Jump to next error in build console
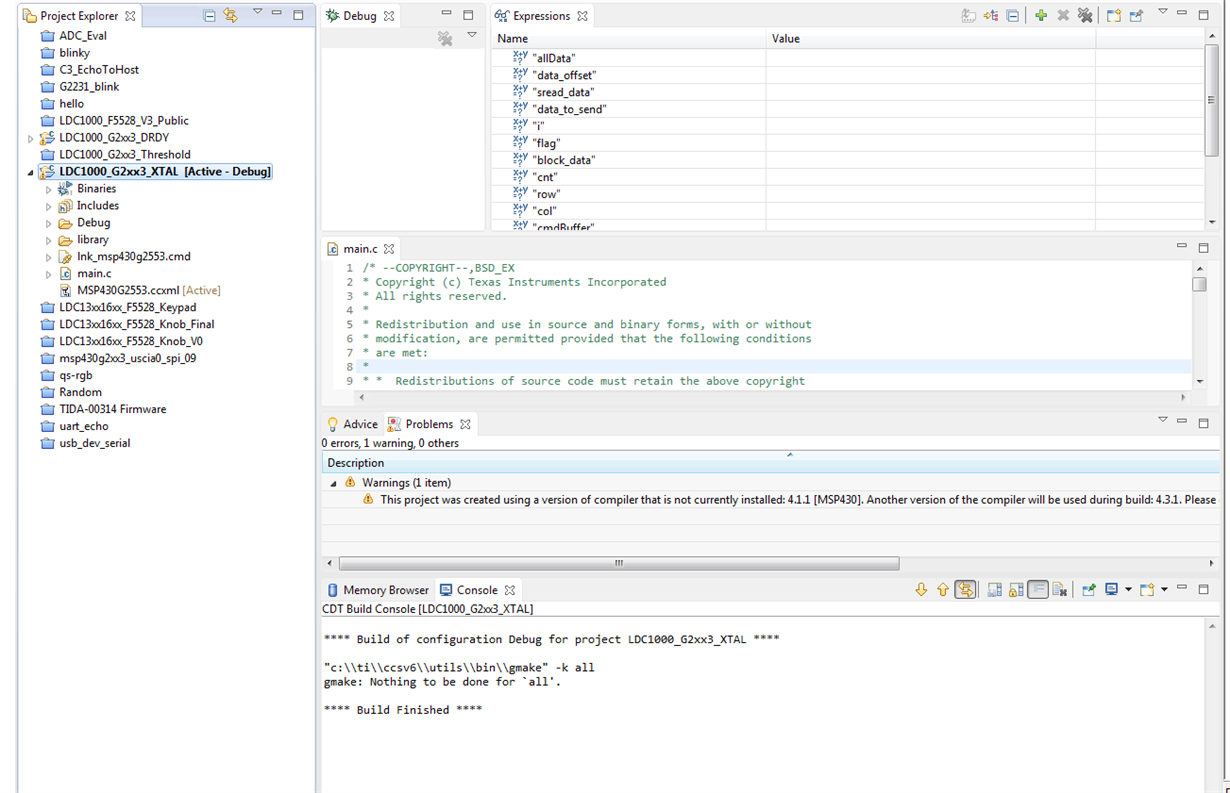Image resolution: width=1230 pixels, height=793 pixels. pyautogui.click(x=921, y=590)
